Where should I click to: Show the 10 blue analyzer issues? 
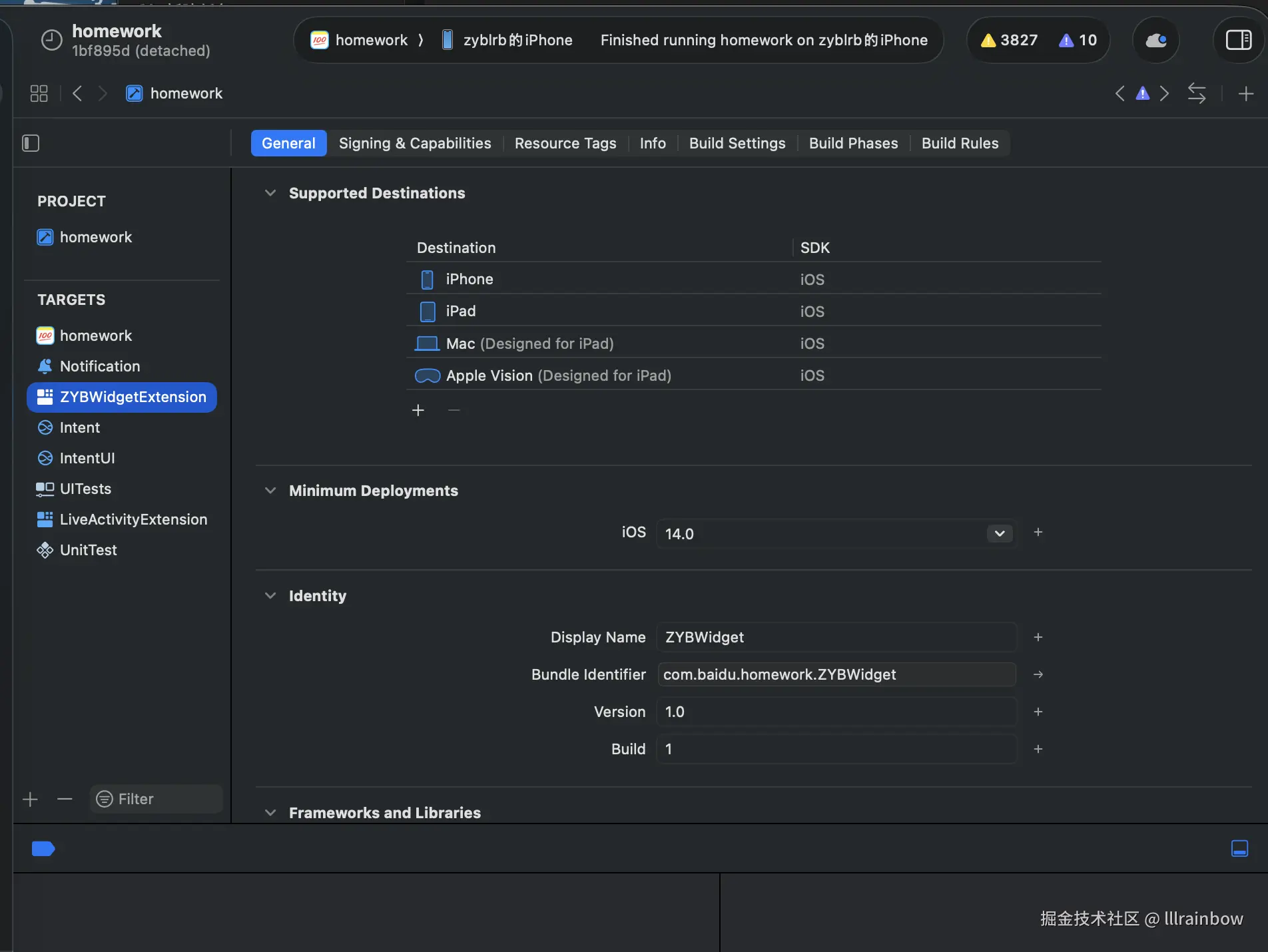click(x=1078, y=40)
